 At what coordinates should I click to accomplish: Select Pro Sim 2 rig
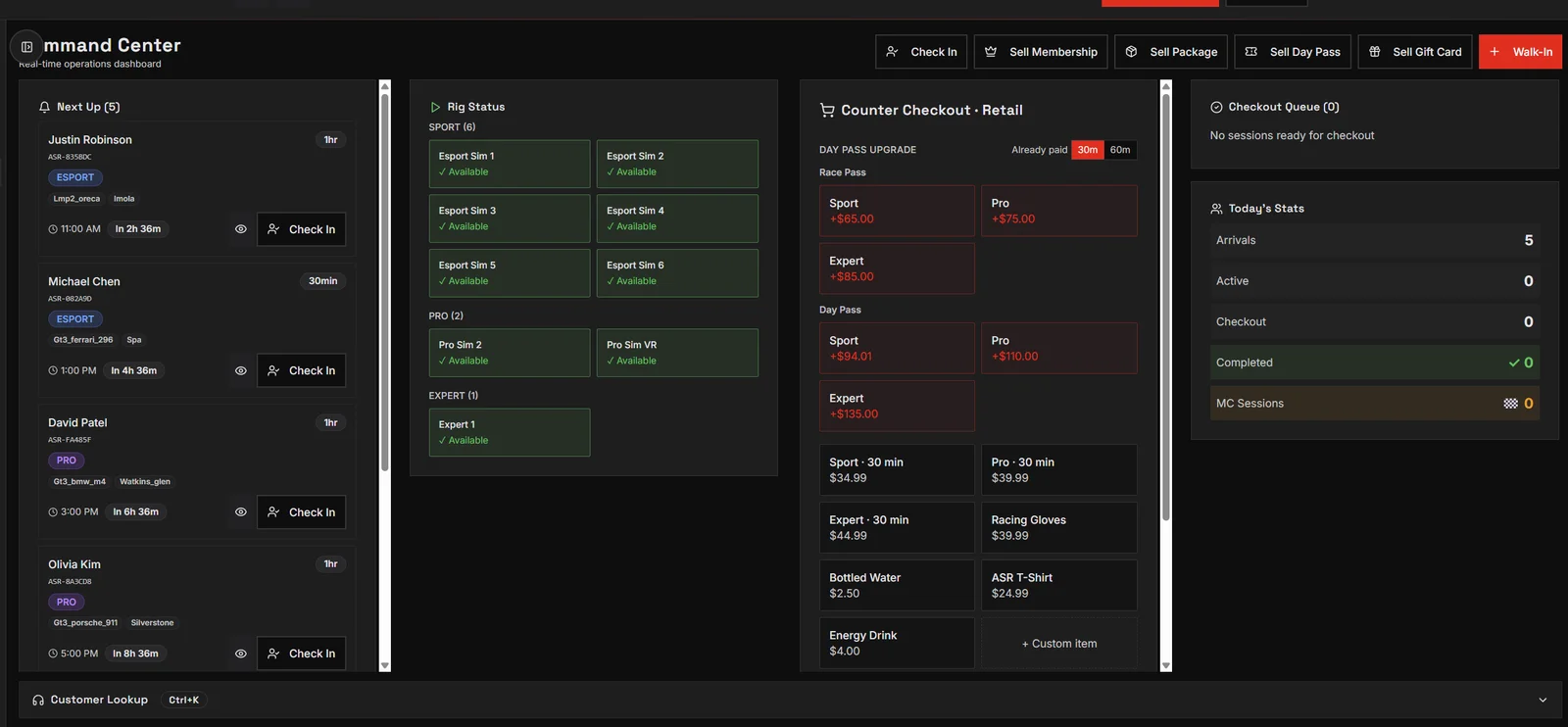510,353
